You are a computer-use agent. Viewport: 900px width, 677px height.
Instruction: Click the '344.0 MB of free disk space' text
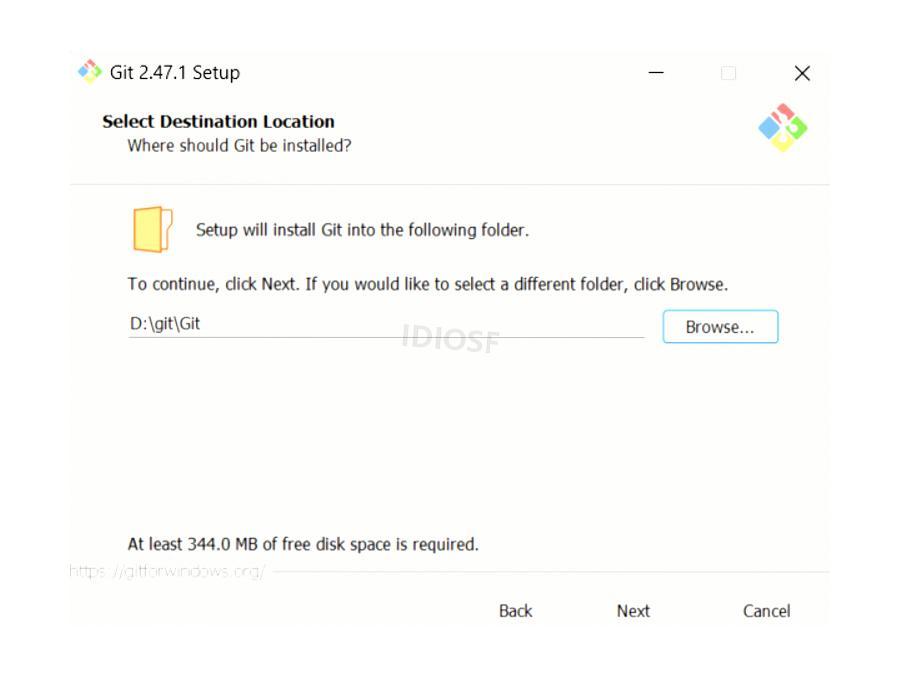pos(289,544)
